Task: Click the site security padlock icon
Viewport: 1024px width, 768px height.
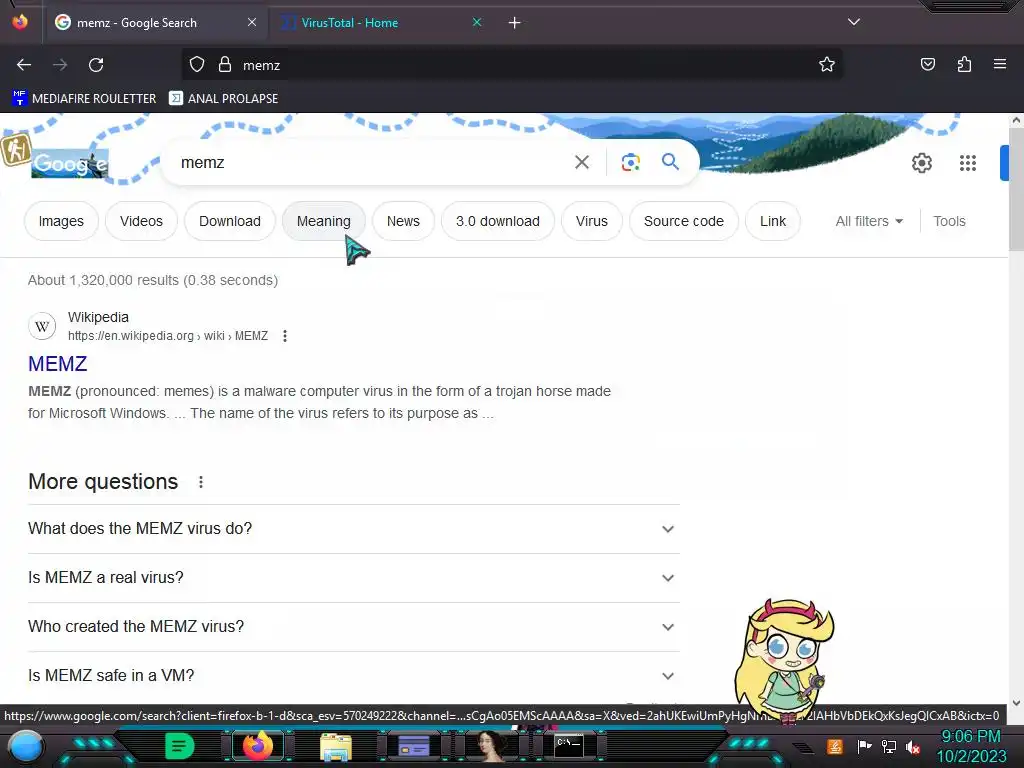Action: (x=225, y=65)
